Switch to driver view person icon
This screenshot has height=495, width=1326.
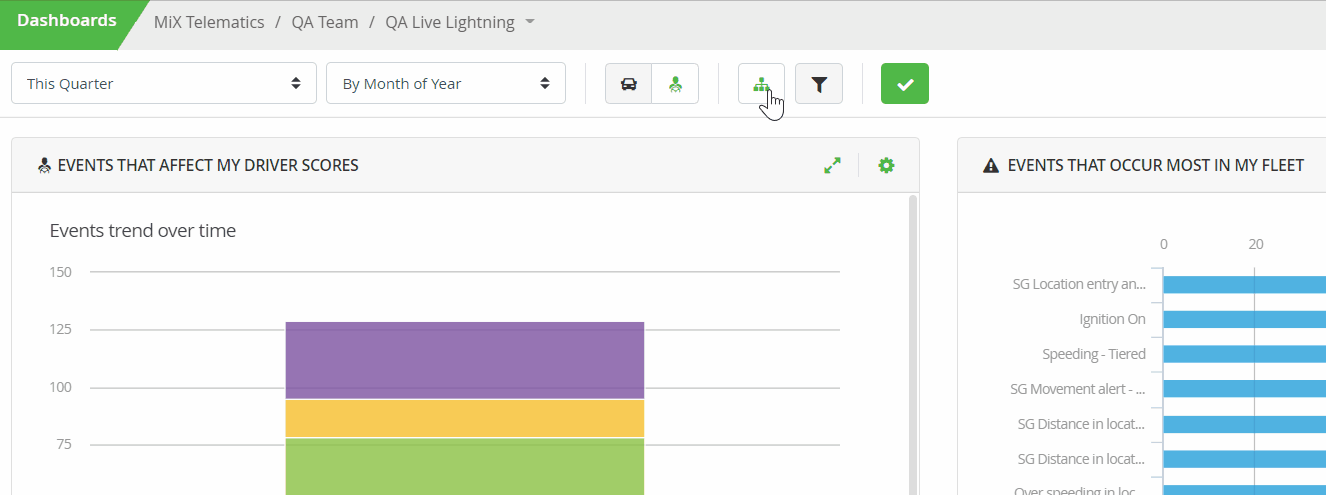tap(675, 84)
